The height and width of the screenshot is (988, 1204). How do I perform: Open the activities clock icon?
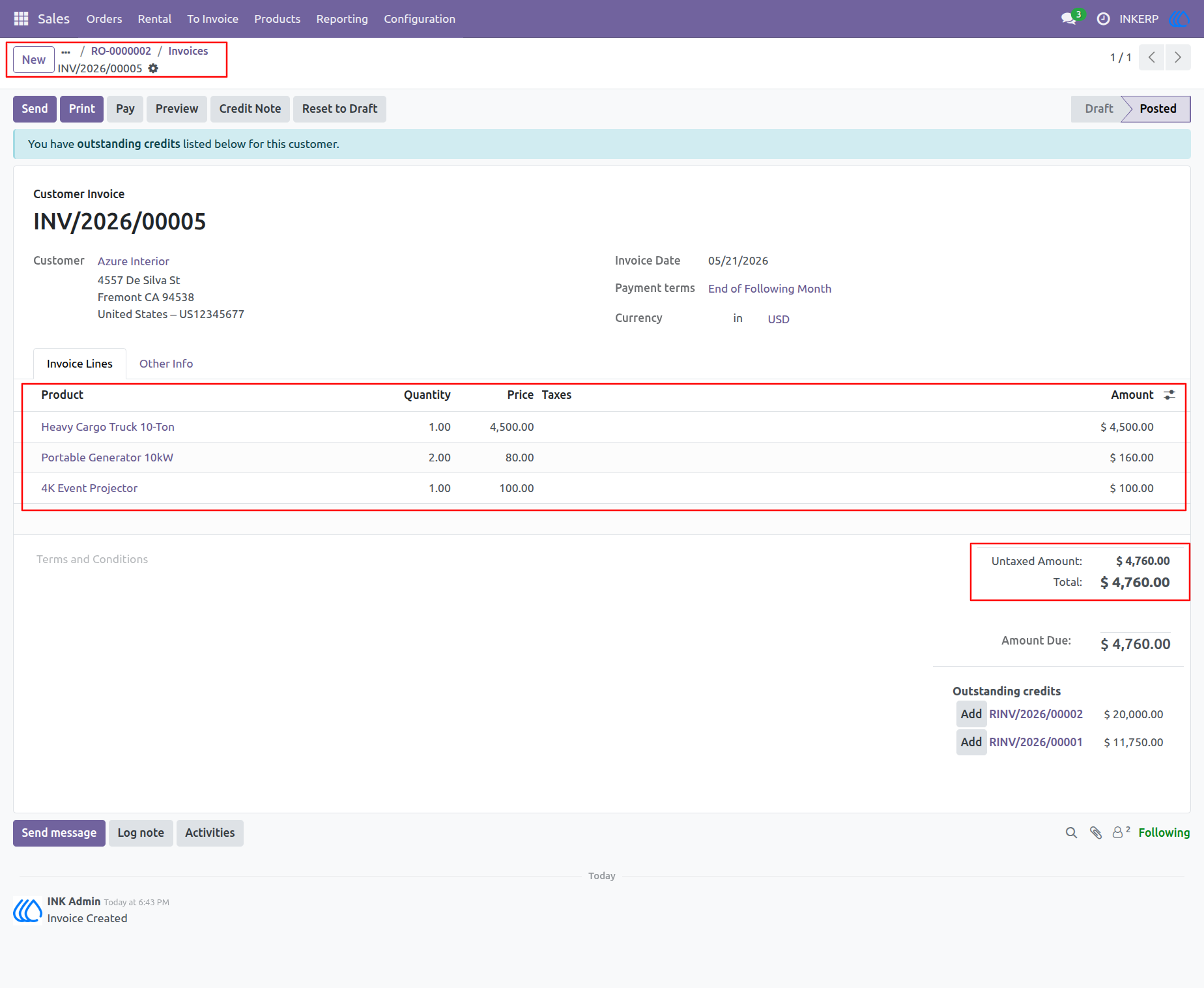(x=1103, y=19)
